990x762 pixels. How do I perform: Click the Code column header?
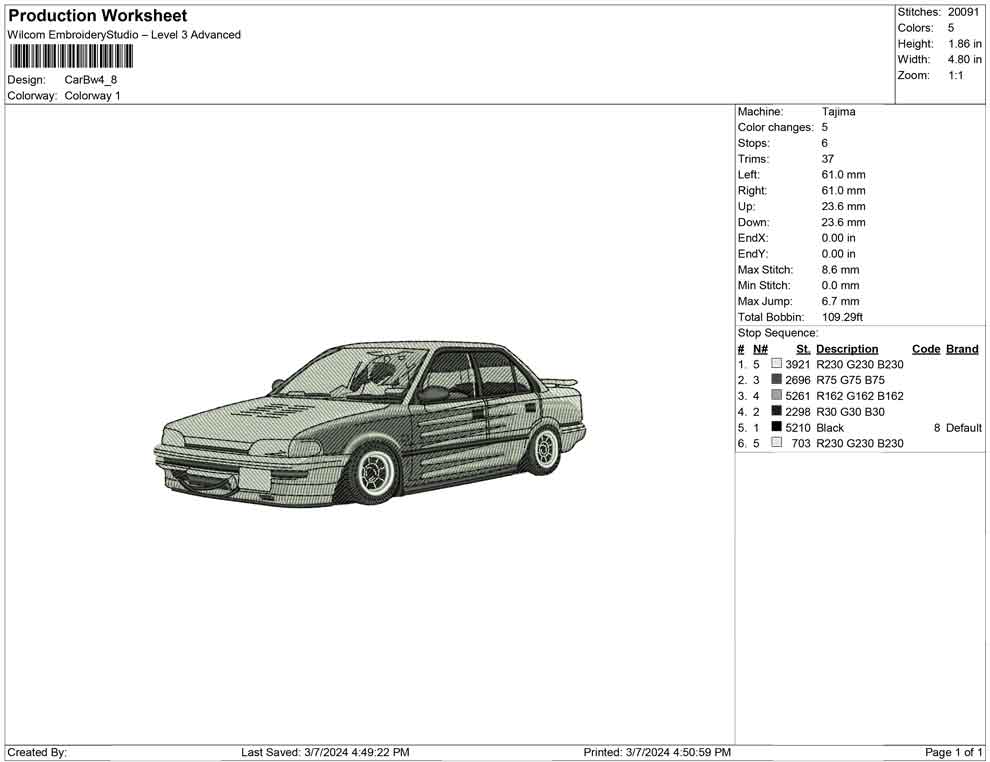[x=926, y=349]
